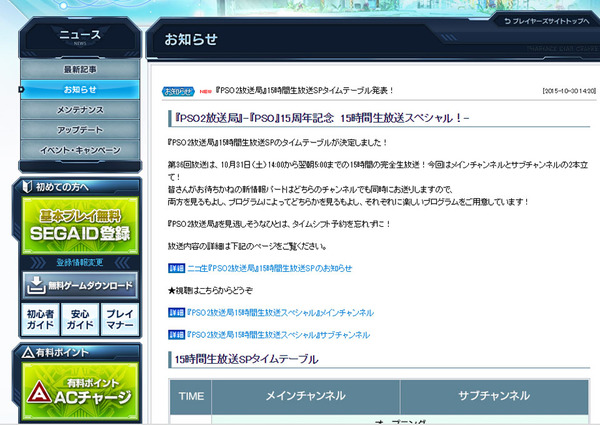Click the サブチャンネル table header

tap(494, 396)
